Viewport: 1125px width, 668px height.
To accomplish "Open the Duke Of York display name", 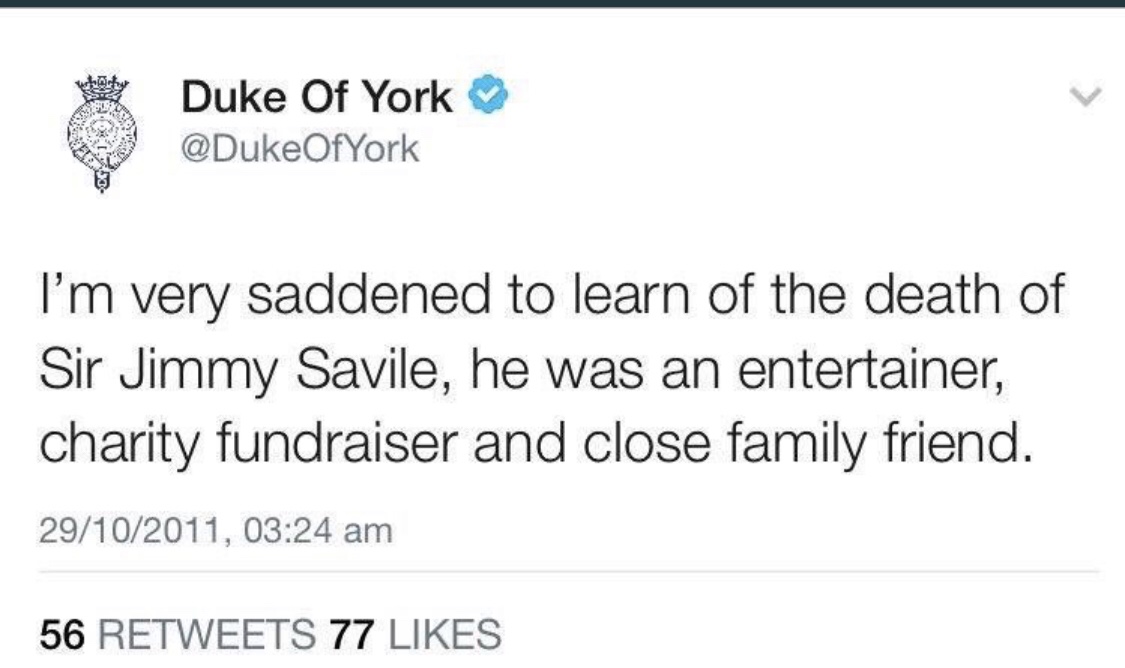I will coord(317,99).
